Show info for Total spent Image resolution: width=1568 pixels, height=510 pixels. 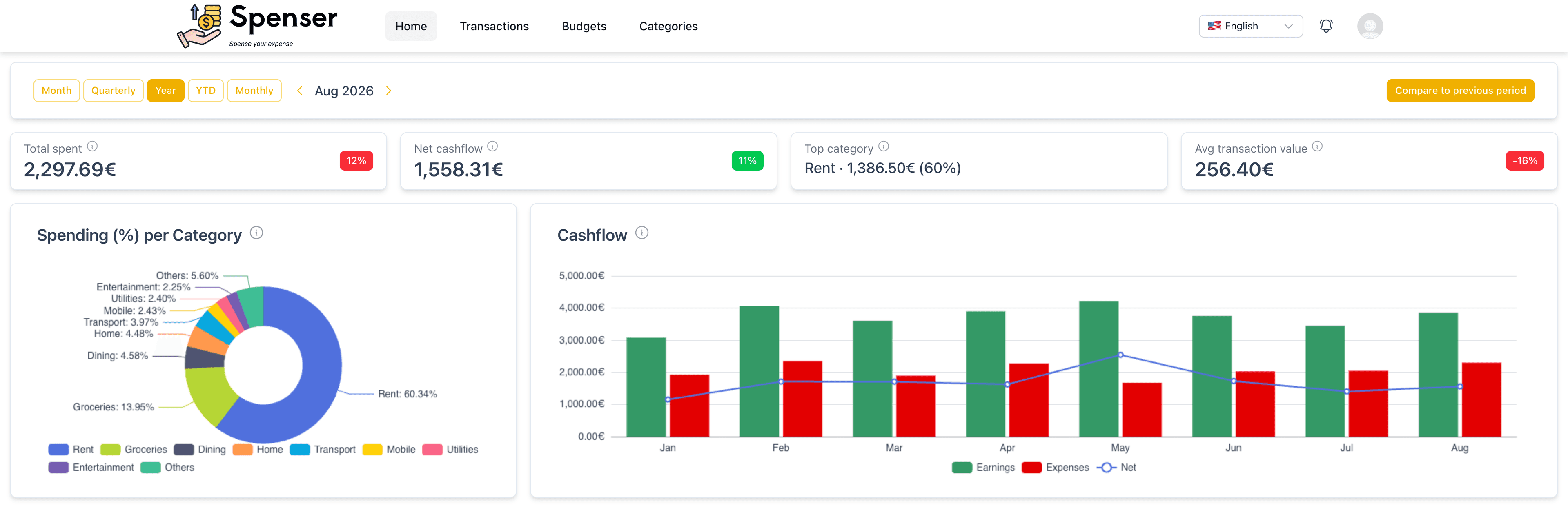[x=93, y=146]
